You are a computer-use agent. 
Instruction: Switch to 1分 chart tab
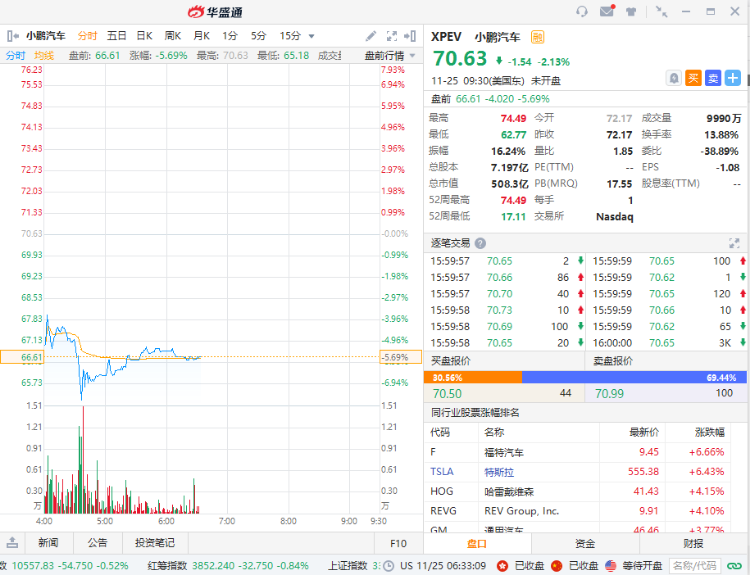tap(230, 36)
